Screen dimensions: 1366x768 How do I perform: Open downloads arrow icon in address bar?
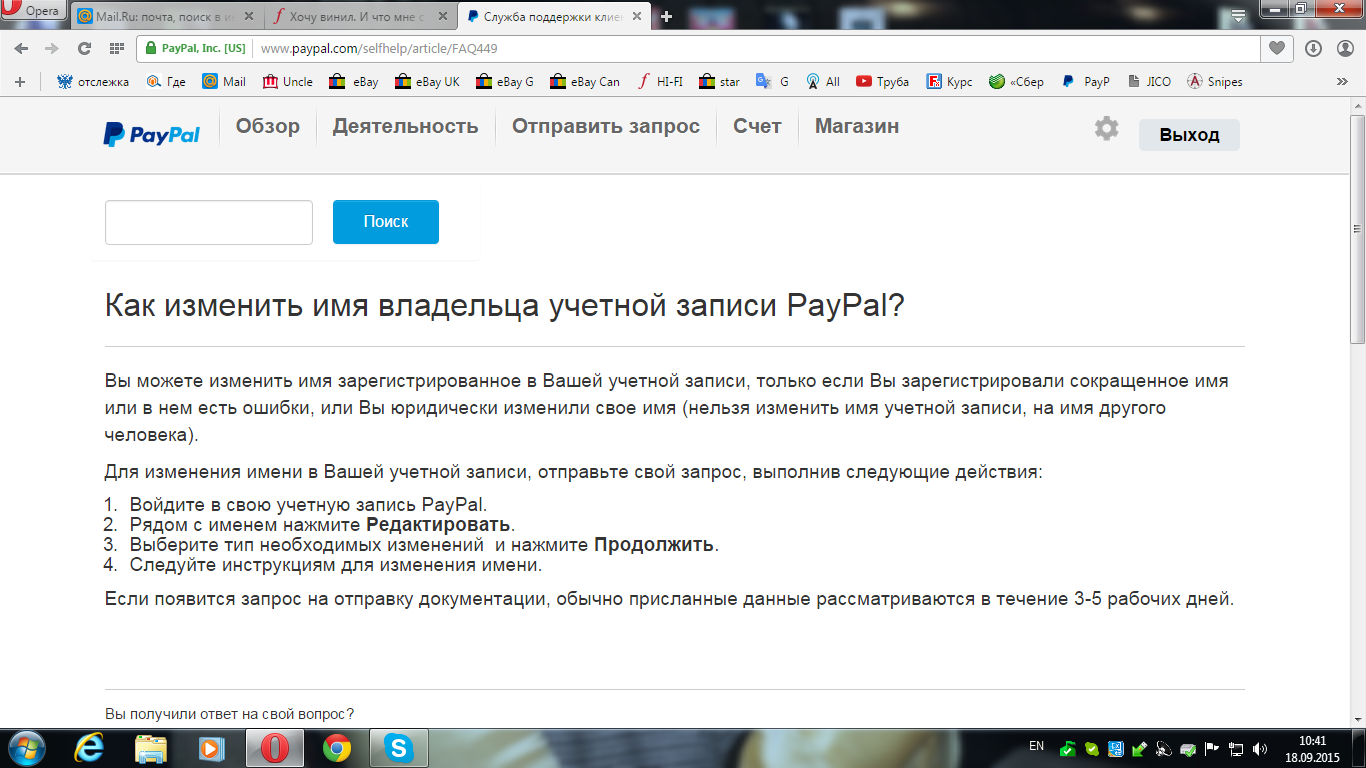point(1313,48)
